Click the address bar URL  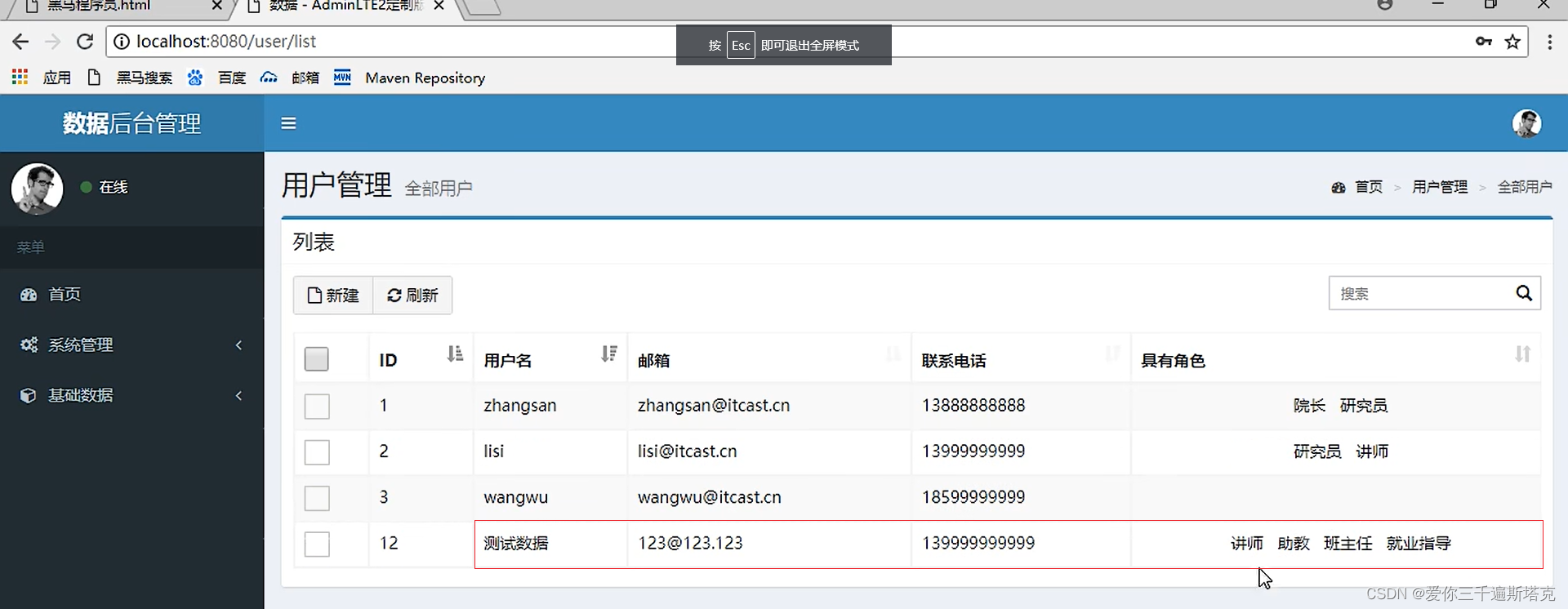click(226, 42)
